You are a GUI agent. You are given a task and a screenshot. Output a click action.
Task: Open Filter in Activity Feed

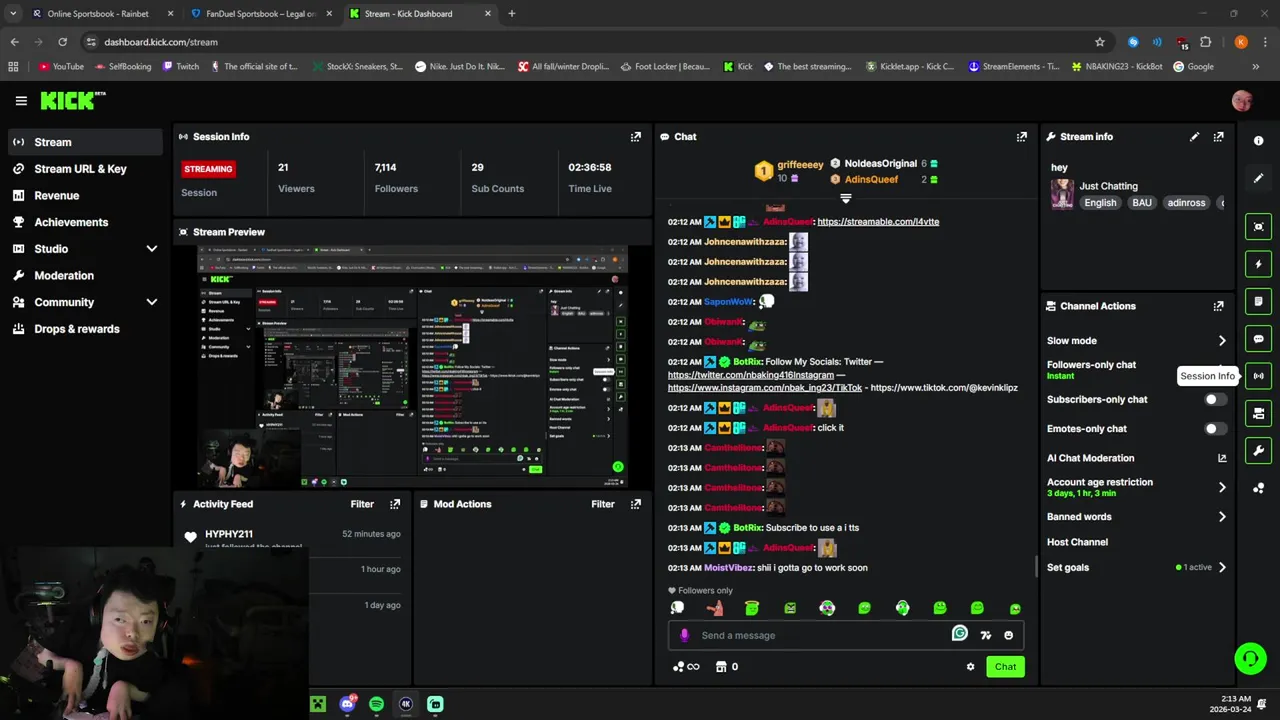click(x=362, y=504)
